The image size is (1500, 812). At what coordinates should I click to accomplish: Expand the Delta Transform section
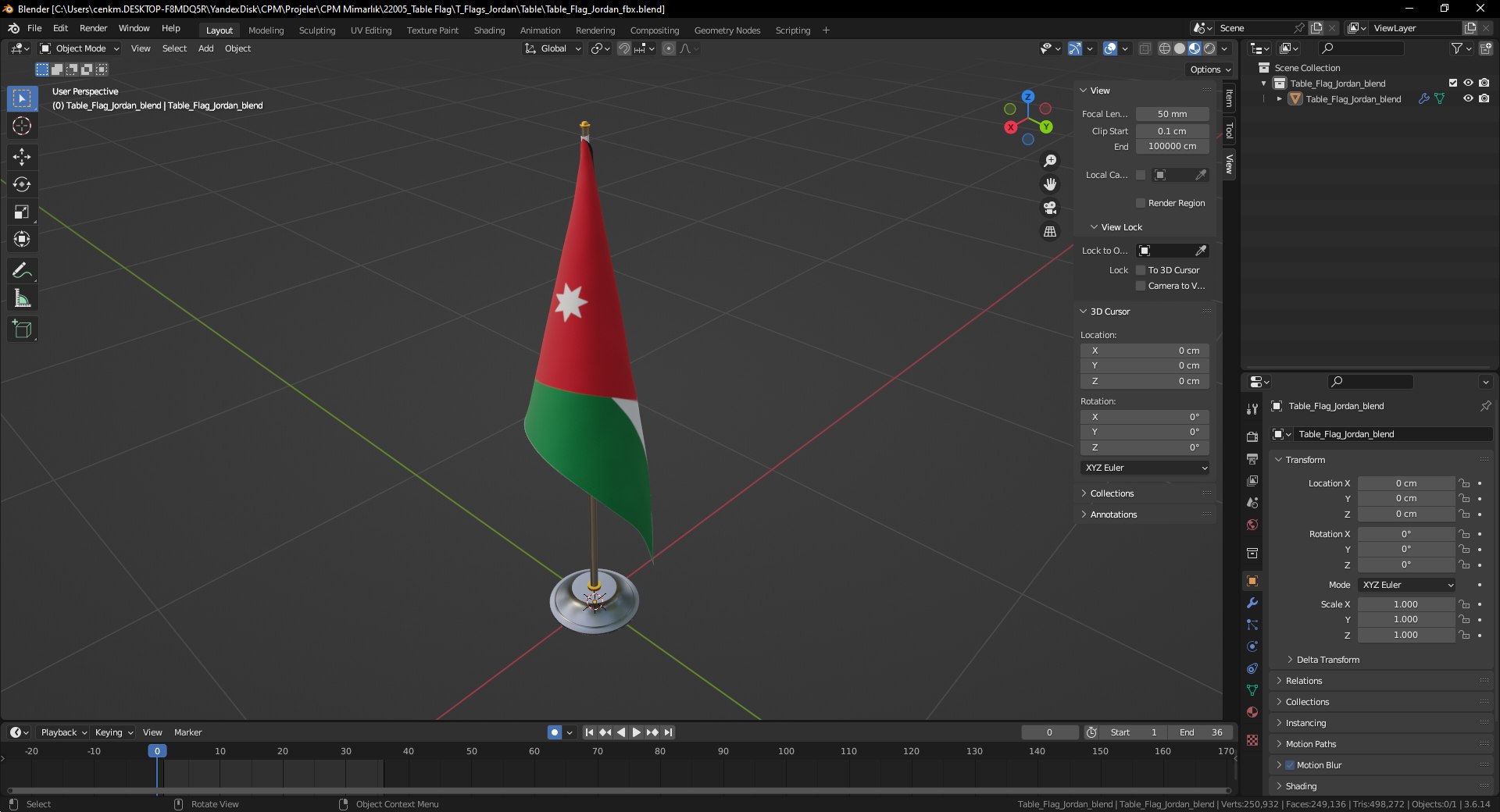click(1327, 660)
